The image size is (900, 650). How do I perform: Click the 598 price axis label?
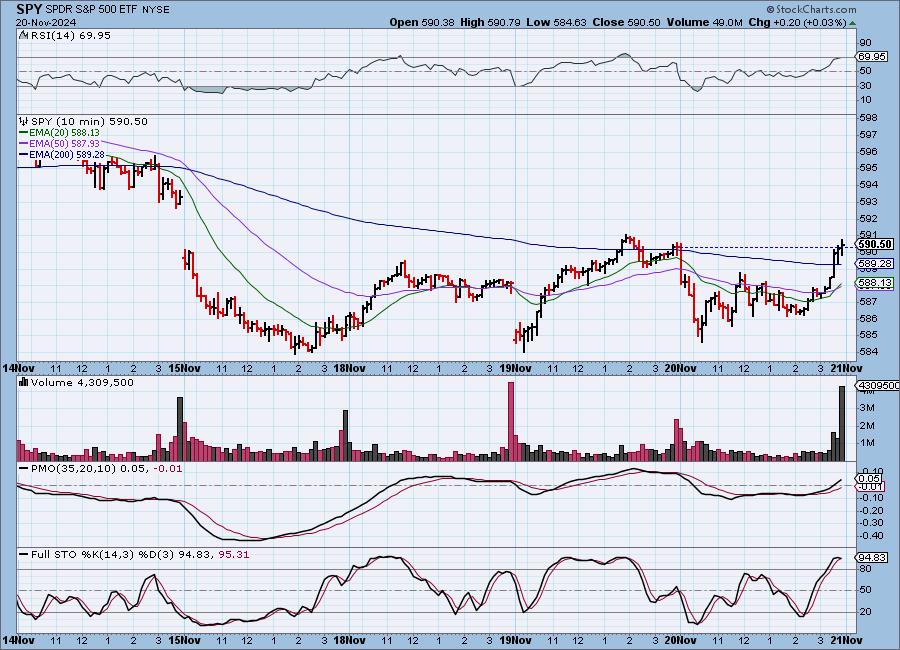(x=868, y=118)
